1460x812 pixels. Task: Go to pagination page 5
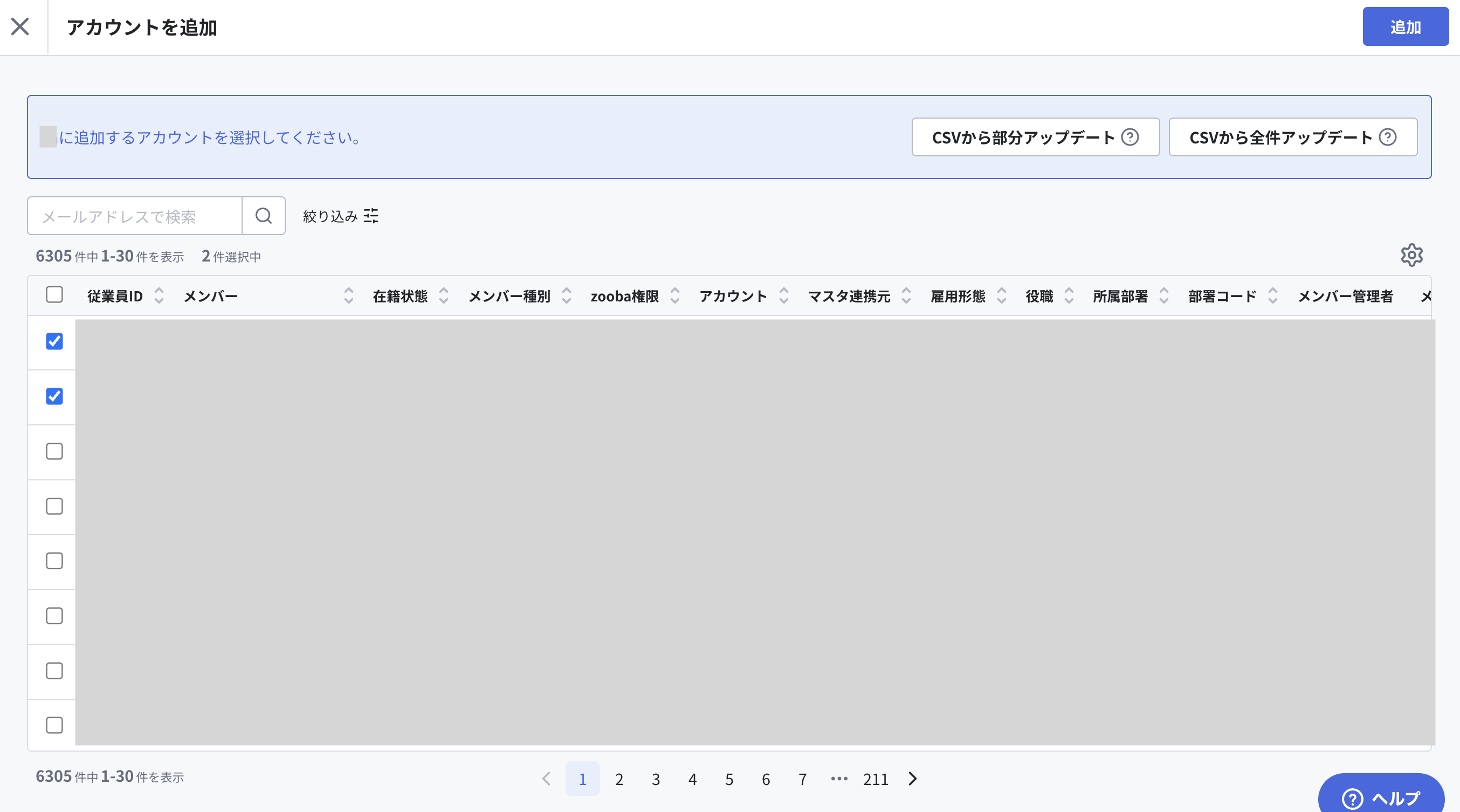click(x=729, y=779)
